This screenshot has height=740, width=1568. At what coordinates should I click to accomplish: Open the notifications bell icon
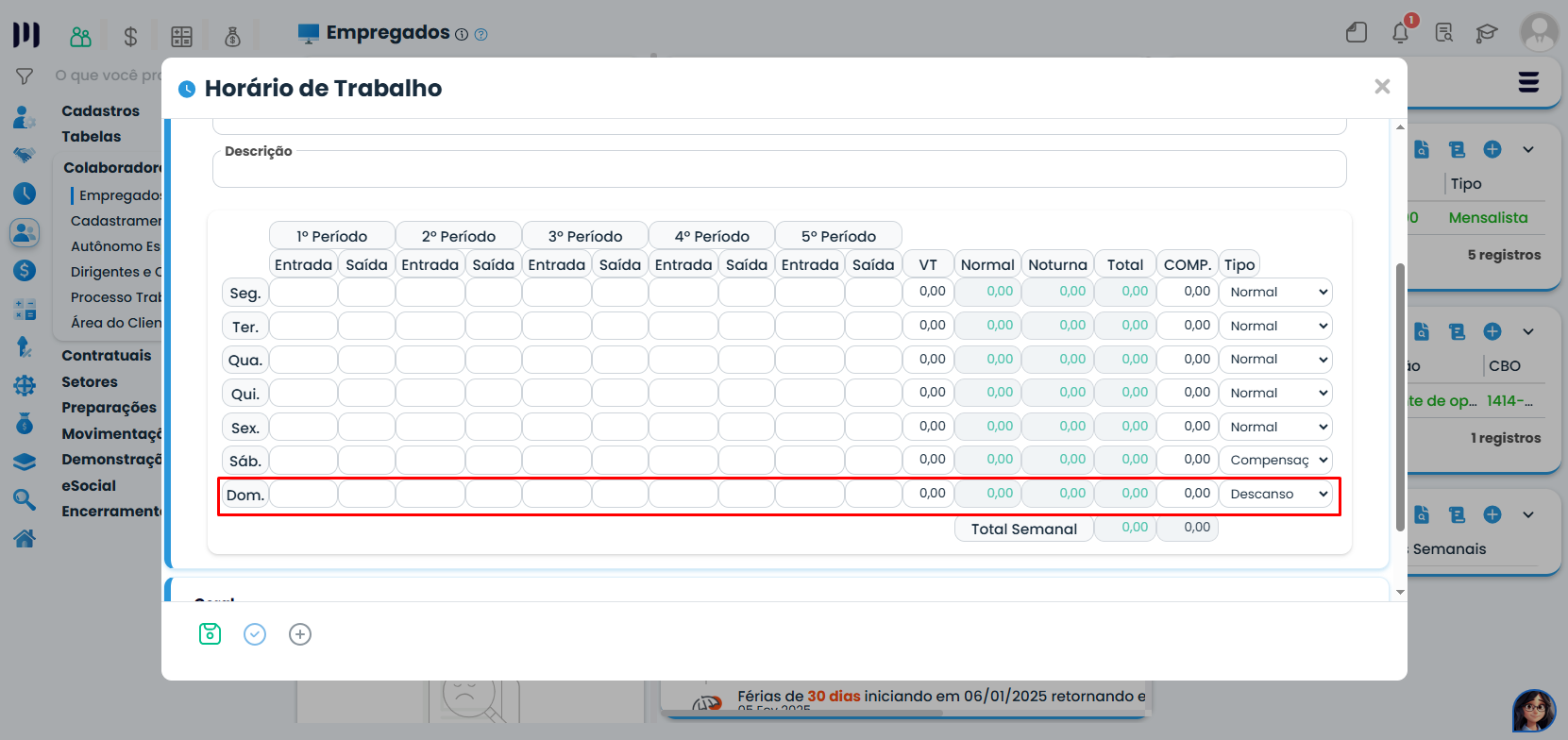click(x=1400, y=33)
